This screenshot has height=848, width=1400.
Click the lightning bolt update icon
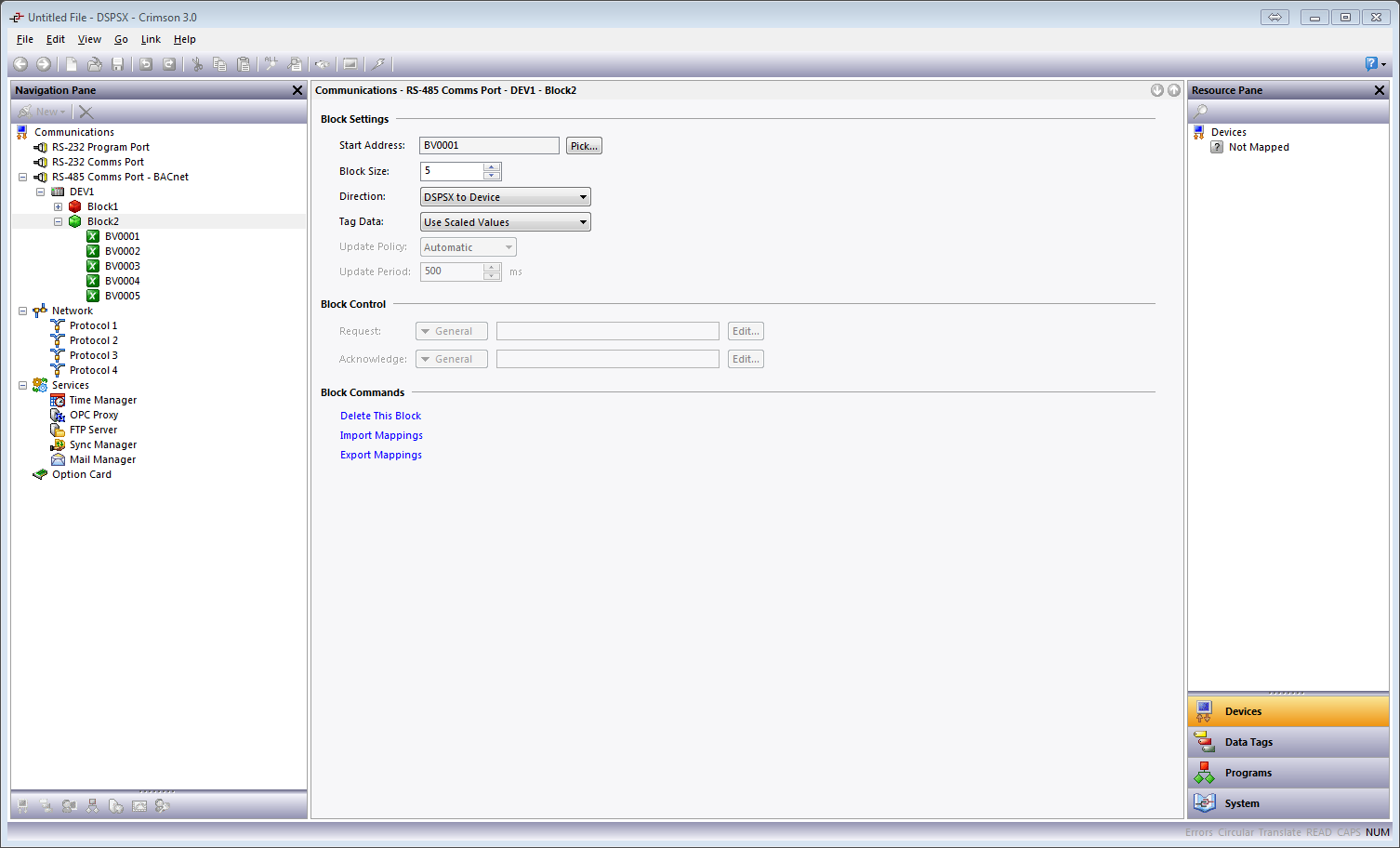(378, 64)
